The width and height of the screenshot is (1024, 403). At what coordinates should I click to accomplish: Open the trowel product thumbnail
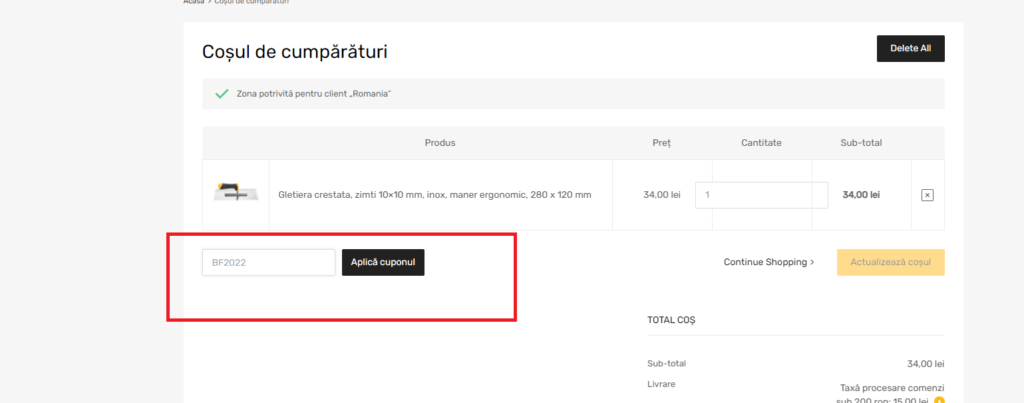click(235, 194)
